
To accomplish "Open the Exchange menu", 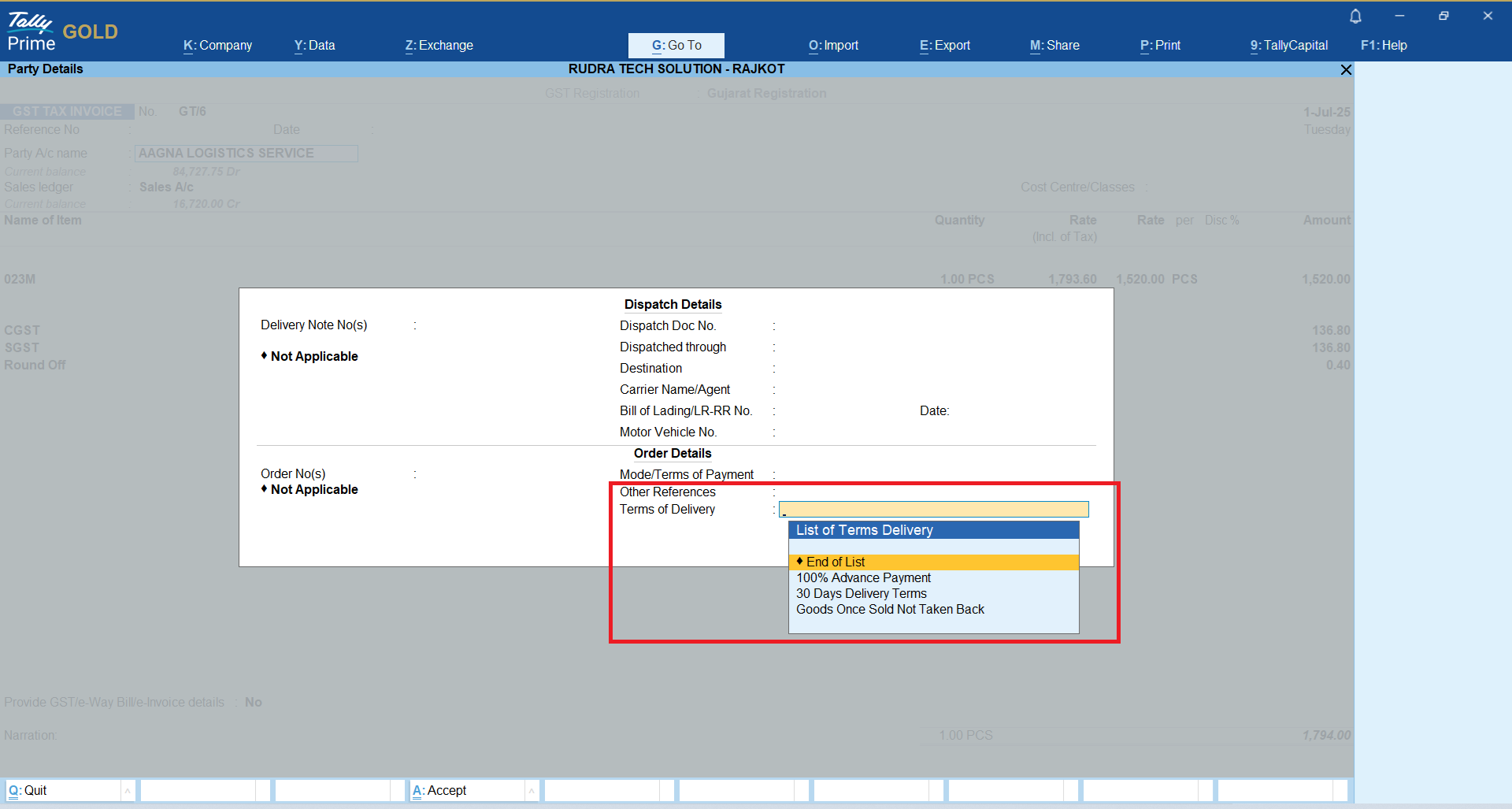I will (x=439, y=46).
